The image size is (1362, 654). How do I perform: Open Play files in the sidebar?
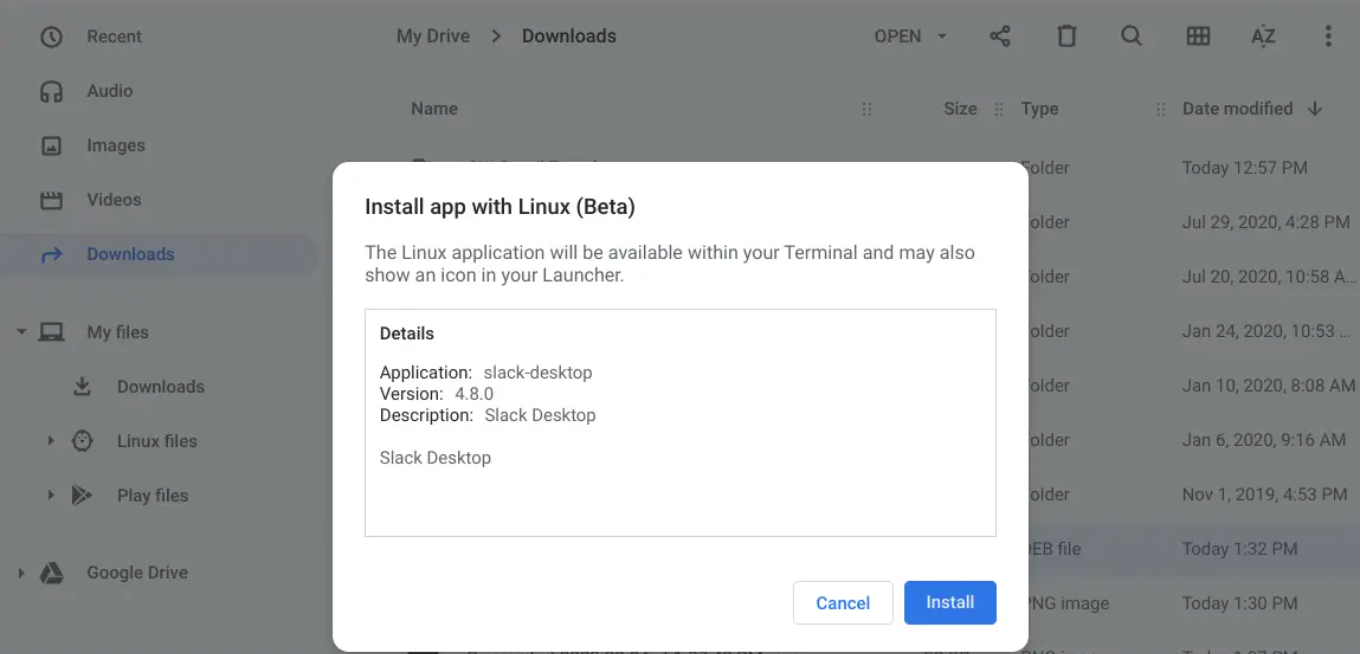click(152, 495)
